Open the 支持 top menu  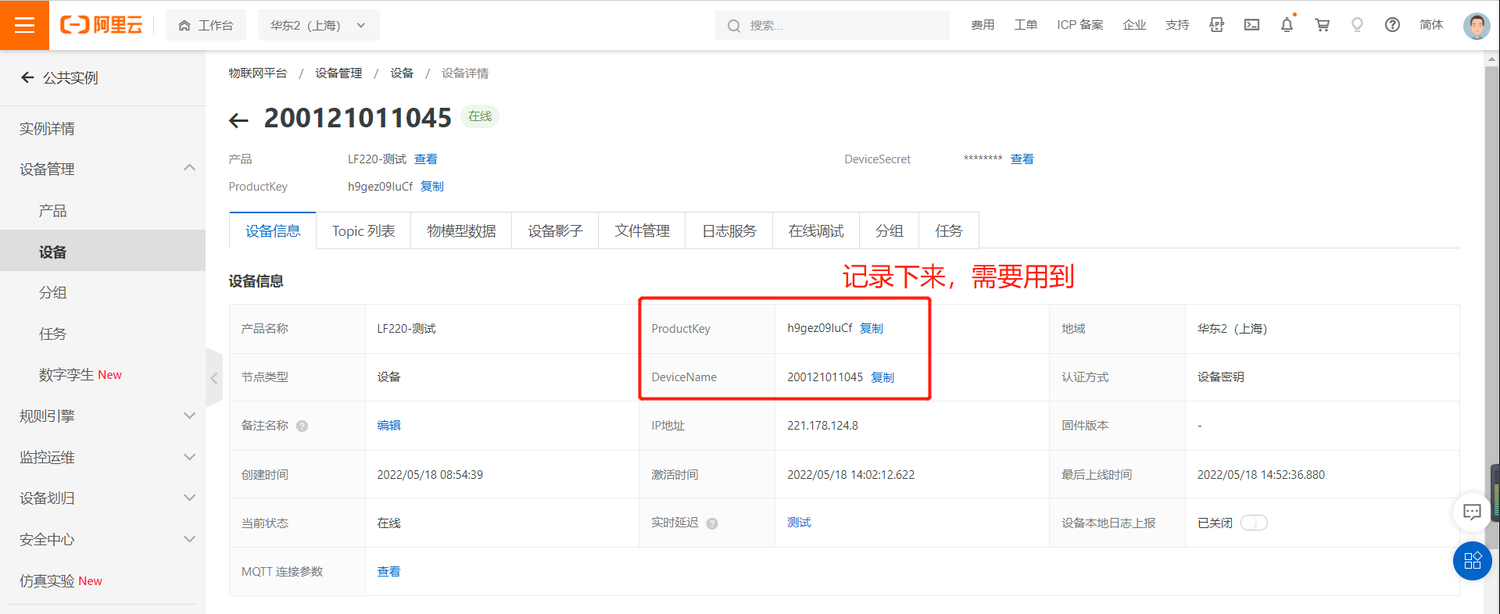pyautogui.click(x=1177, y=25)
